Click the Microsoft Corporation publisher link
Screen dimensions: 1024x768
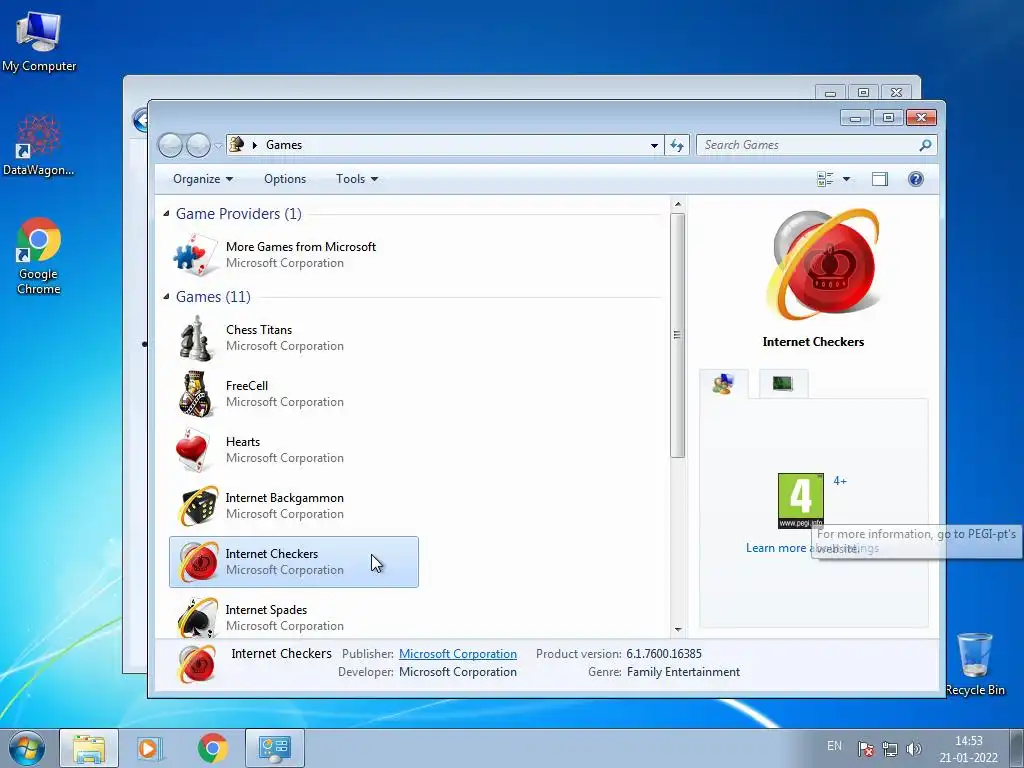click(x=458, y=654)
